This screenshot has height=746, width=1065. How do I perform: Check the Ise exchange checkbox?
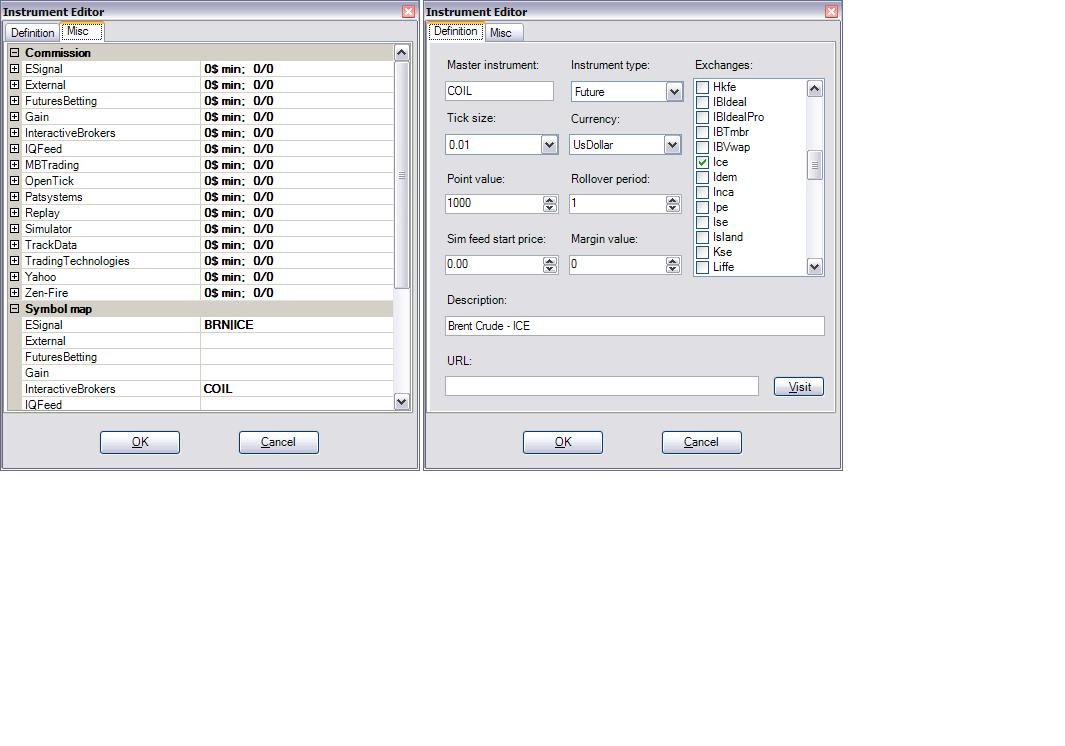[x=703, y=222]
